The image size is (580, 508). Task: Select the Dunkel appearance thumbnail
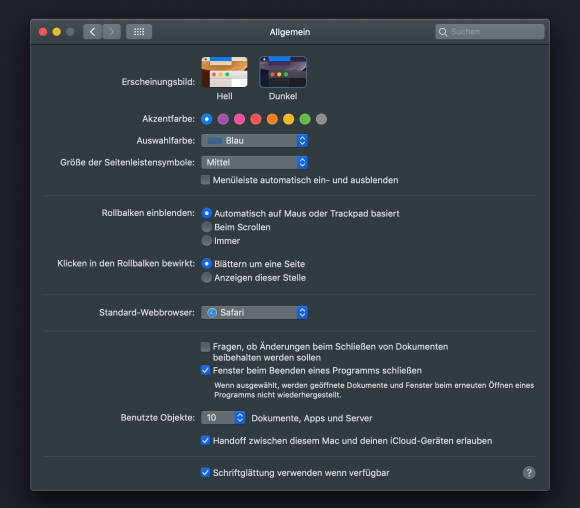coord(283,72)
